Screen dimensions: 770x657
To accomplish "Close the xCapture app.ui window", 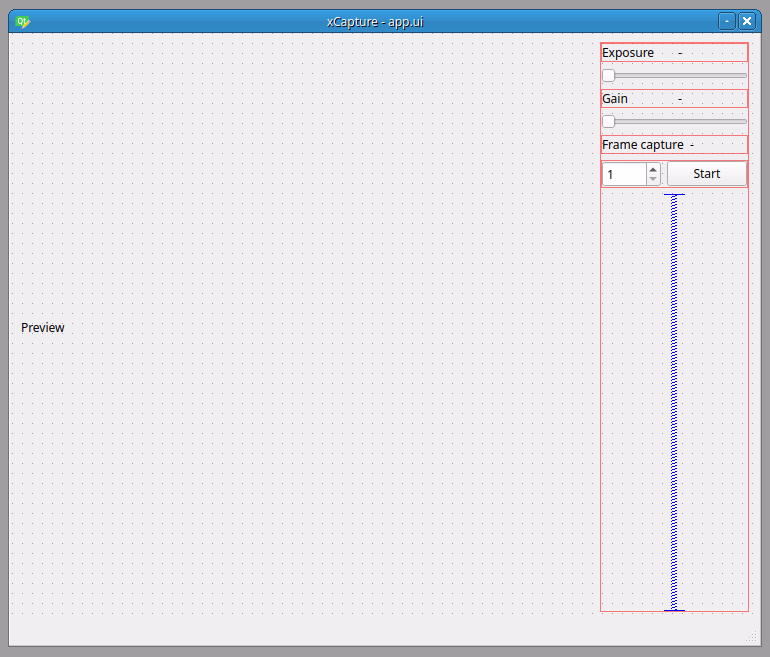I will tap(746, 21).
